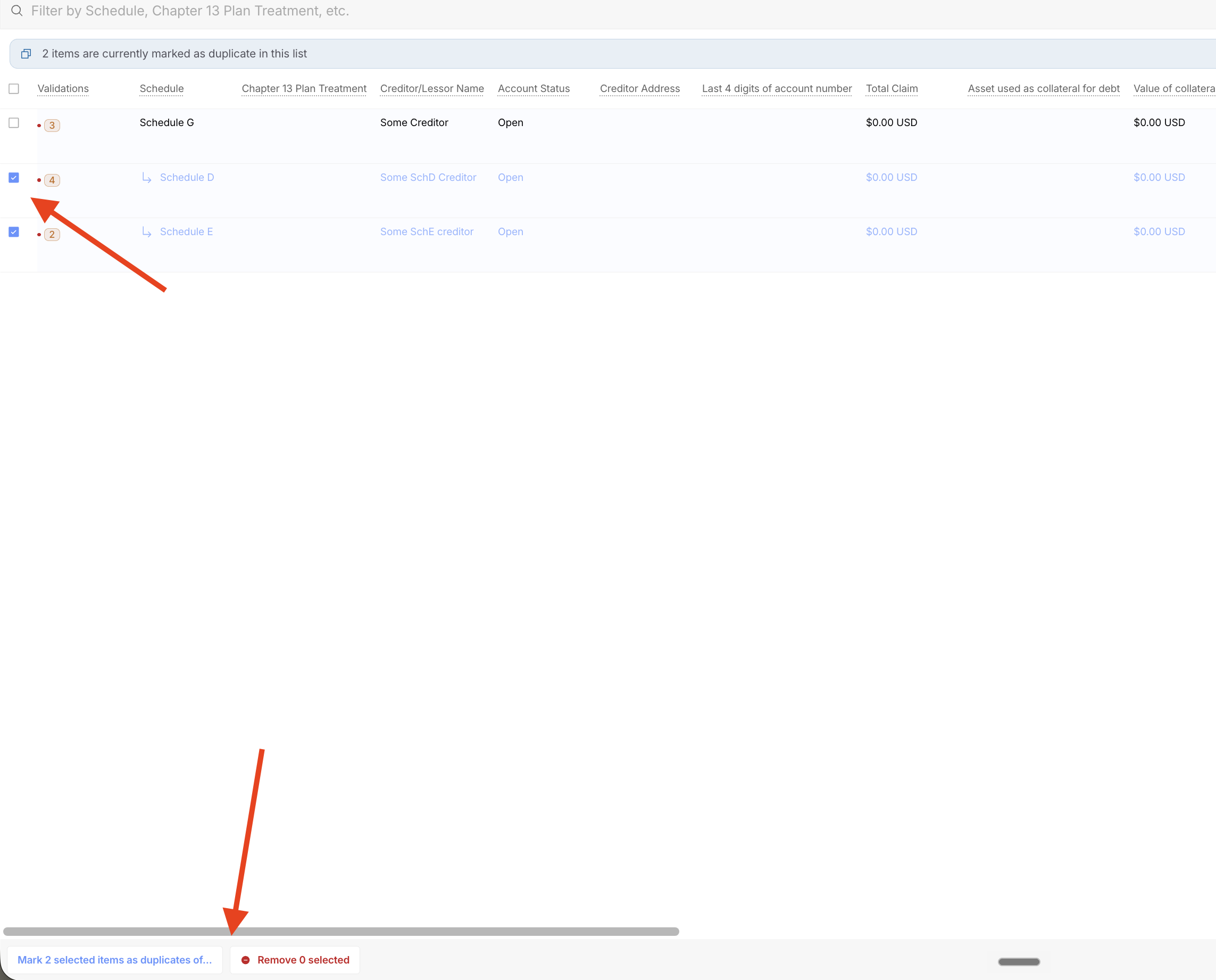1216x980 pixels.
Task: Click the Total Claim column header
Action: [x=892, y=89]
